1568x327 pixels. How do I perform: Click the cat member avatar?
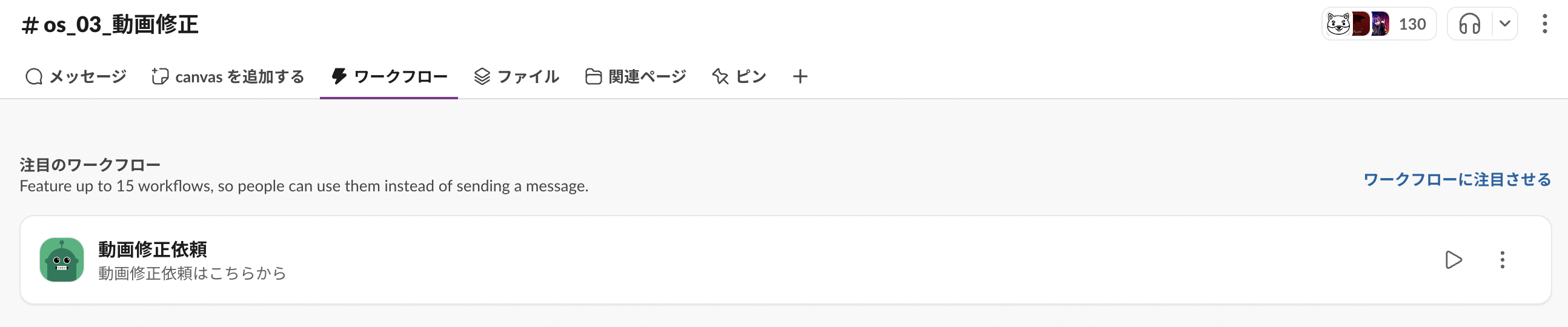(1338, 24)
